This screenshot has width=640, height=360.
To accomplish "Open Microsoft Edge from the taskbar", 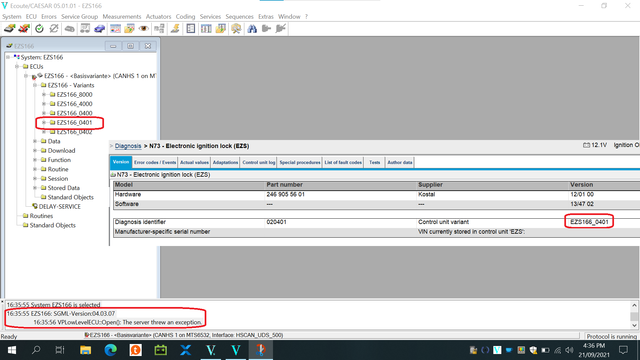I will click(x=110, y=350).
